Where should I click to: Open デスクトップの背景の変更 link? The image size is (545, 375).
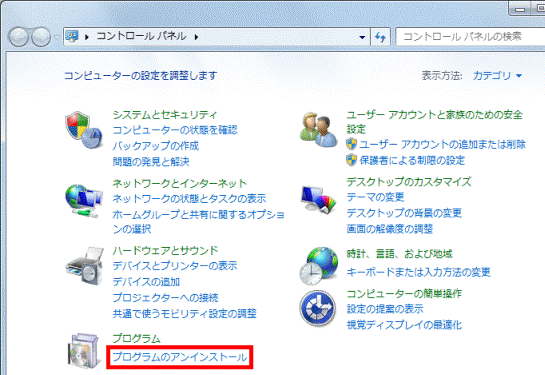(x=404, y=213)
